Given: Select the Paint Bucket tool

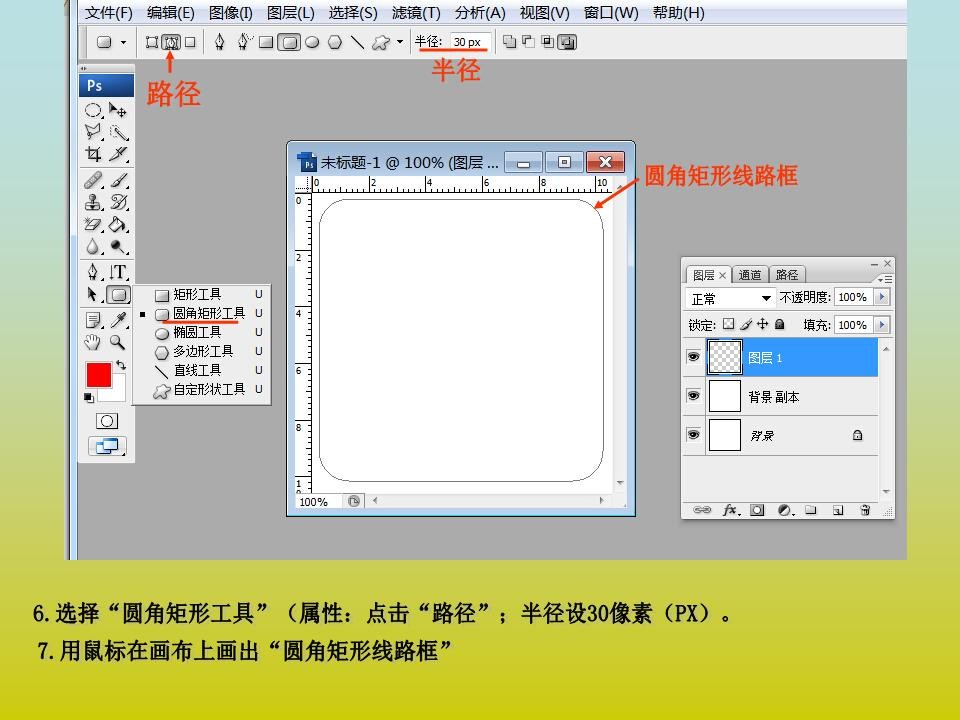Looking at the screenshot, I should tap(118, 225).
